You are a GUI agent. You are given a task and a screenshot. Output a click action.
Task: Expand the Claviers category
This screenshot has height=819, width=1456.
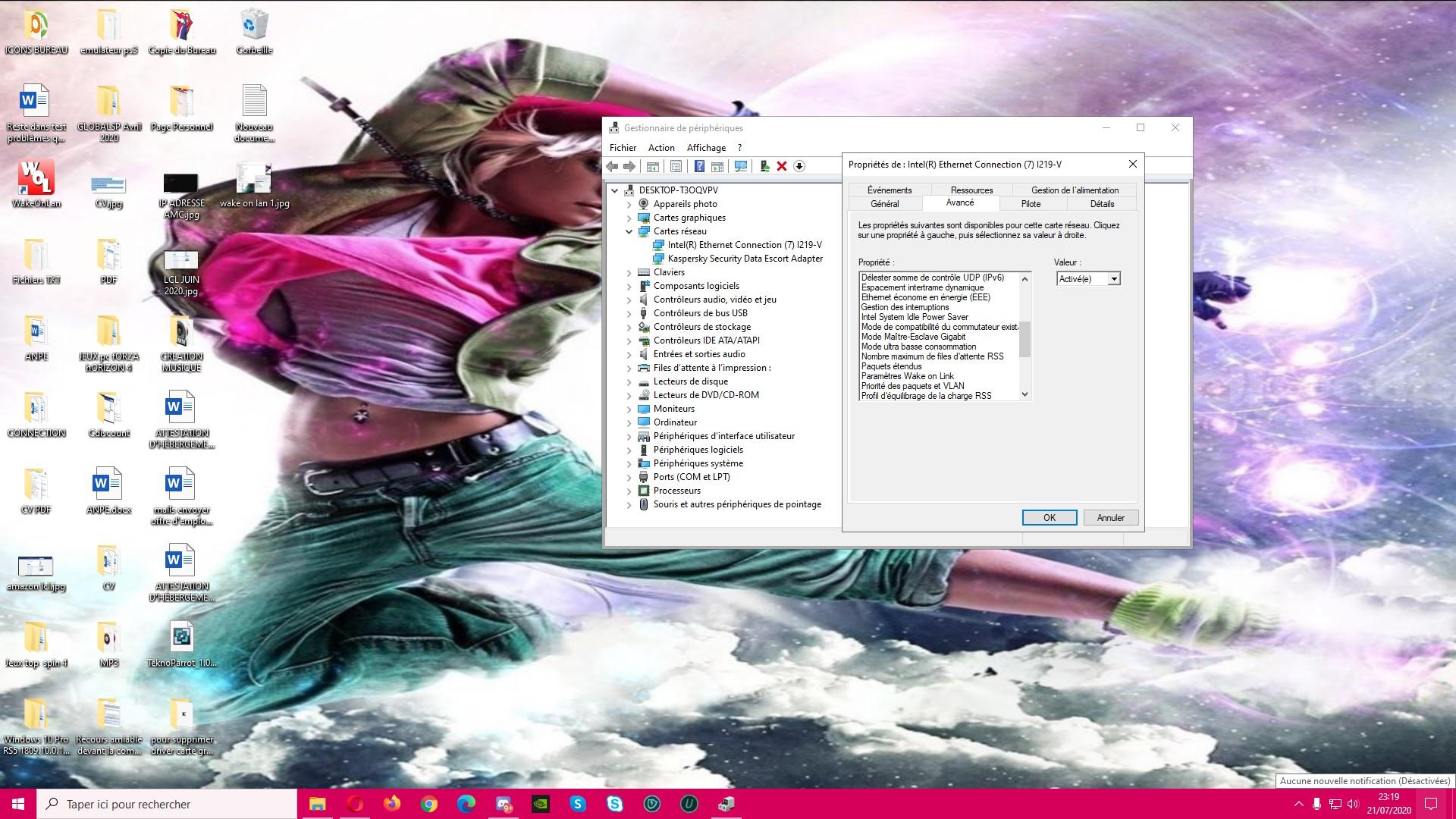(x=629, y=272)
